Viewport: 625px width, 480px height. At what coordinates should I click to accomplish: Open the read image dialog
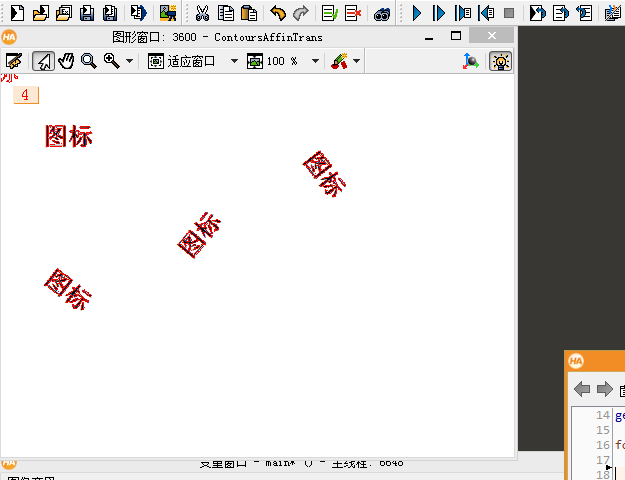(x=168, y=13)
